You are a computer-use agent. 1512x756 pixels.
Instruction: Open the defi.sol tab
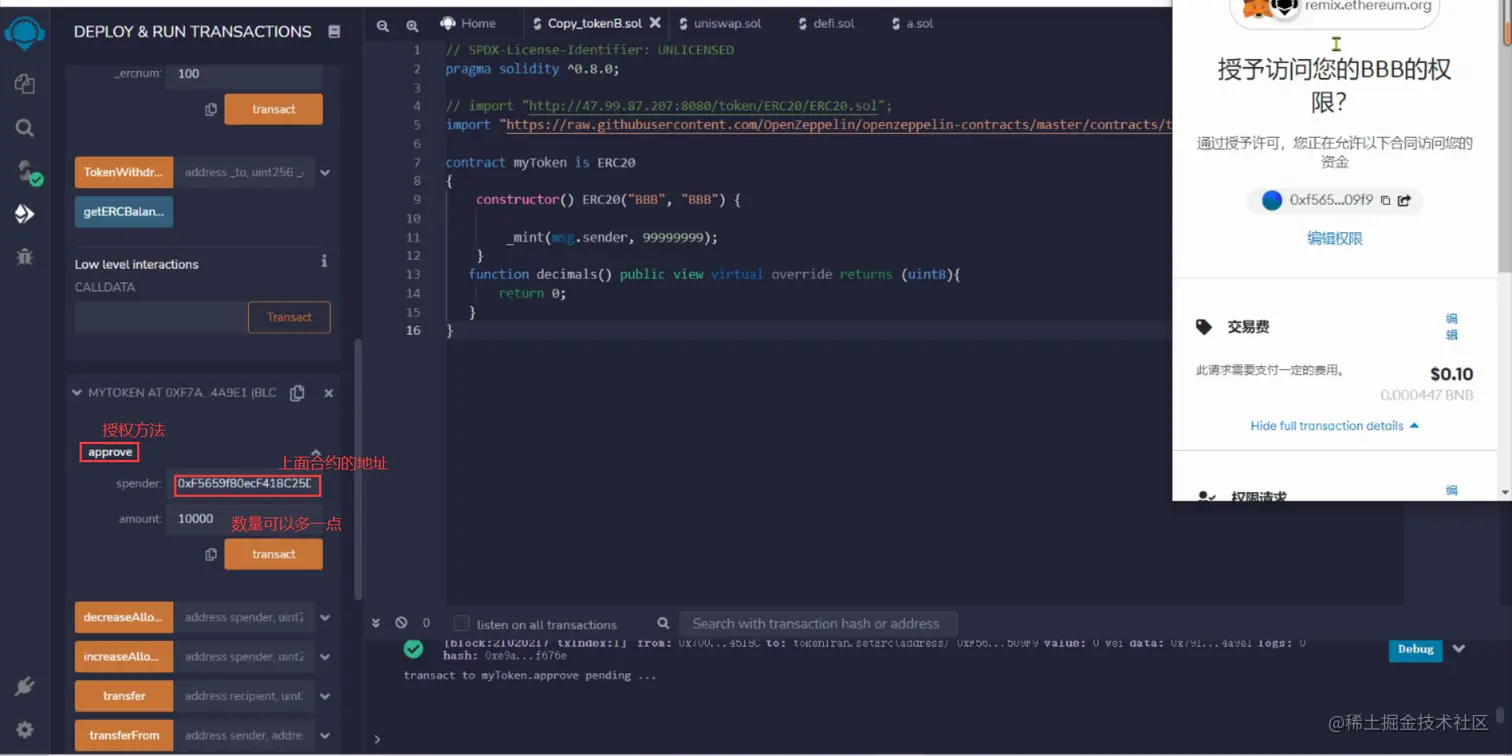point(827,23)
